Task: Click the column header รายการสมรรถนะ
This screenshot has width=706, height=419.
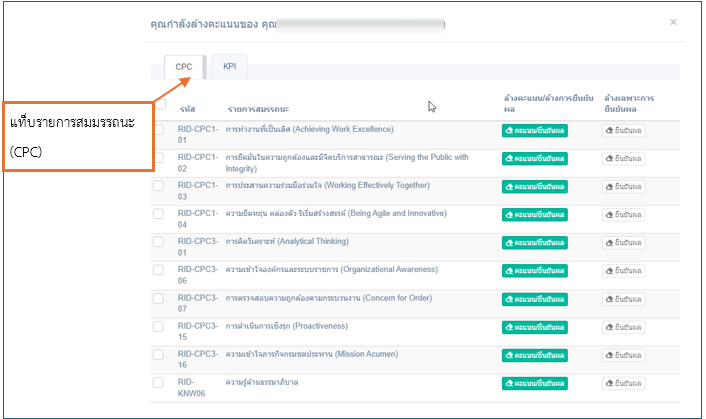Action: point(258,109)
